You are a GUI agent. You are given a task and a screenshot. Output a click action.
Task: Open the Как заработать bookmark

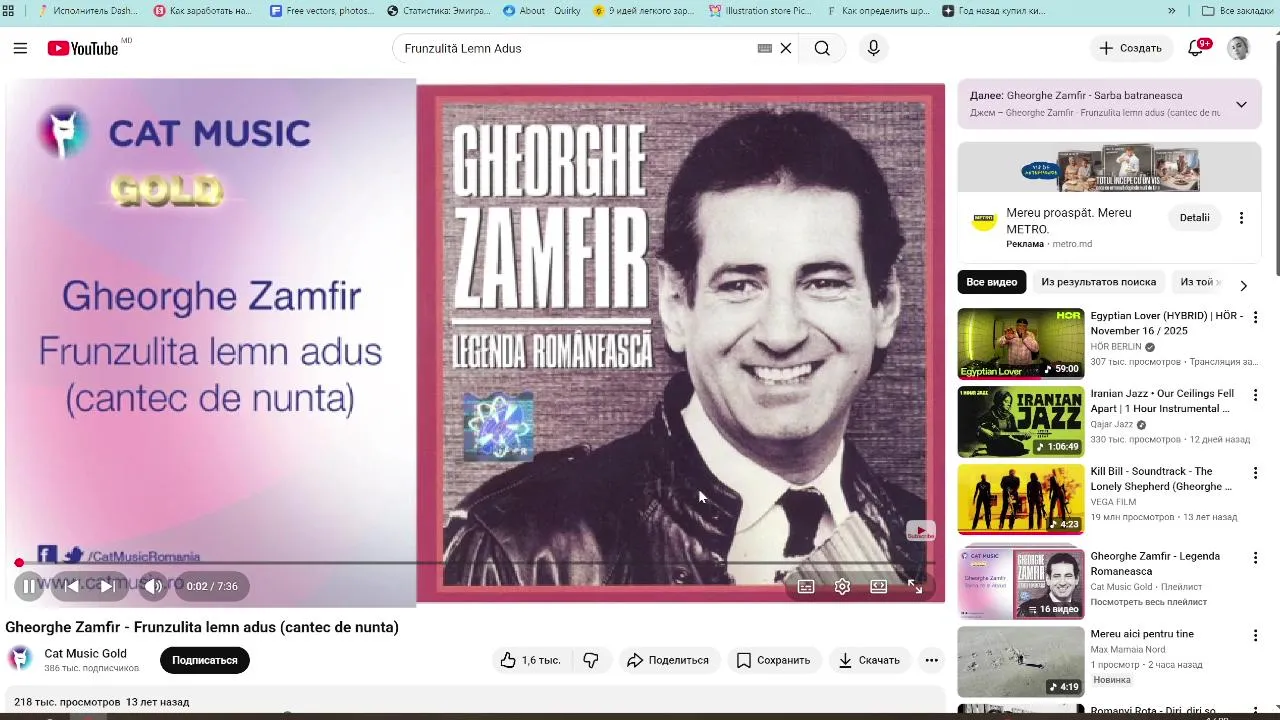tap(203, 11)
